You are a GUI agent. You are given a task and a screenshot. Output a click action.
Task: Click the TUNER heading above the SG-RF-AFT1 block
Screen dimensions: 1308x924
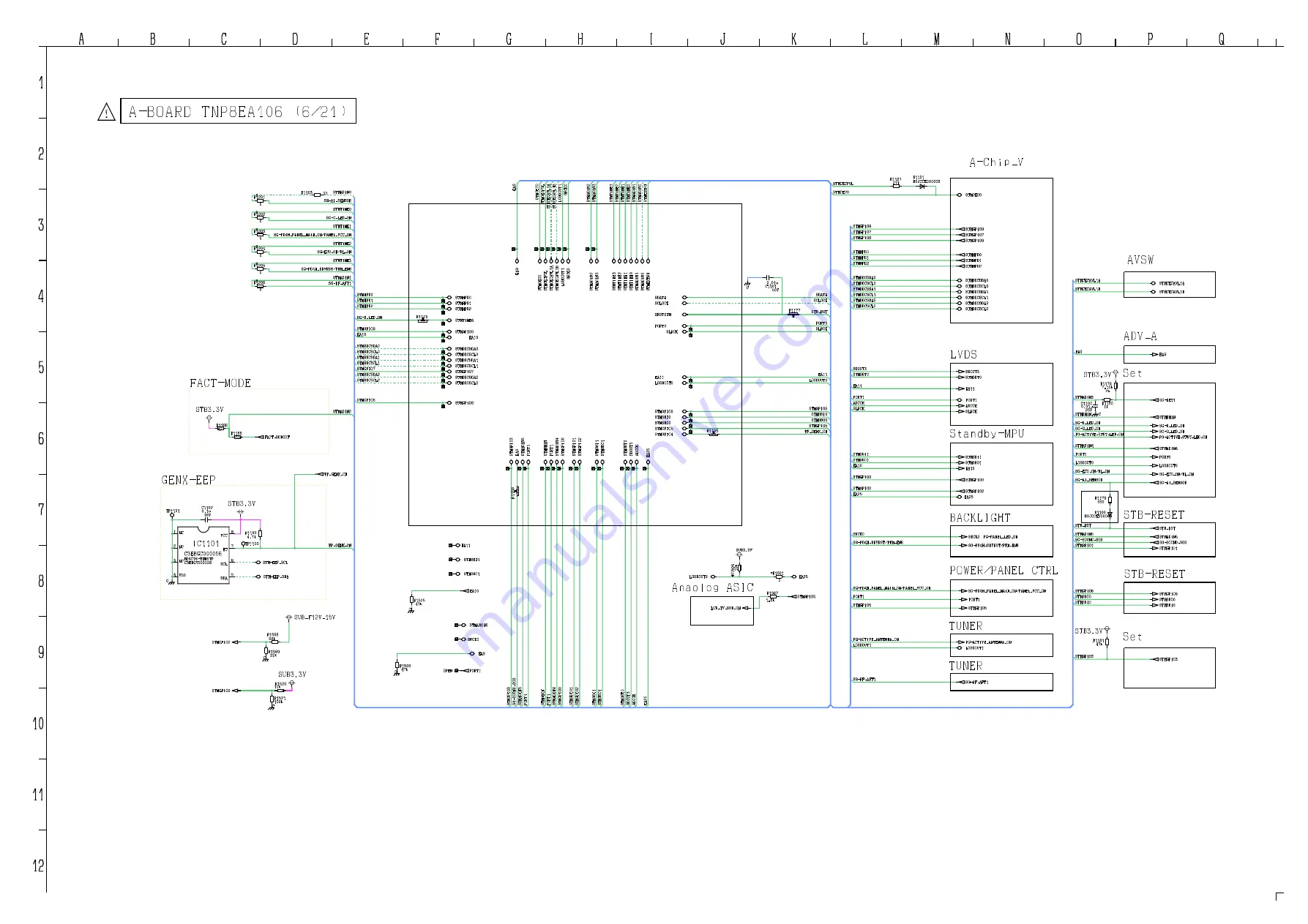point(965,666)
